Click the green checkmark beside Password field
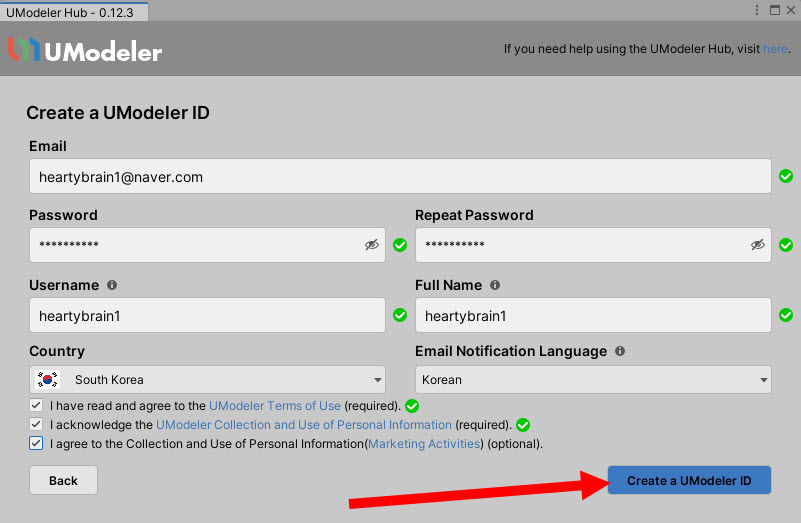 pos(400,245)
